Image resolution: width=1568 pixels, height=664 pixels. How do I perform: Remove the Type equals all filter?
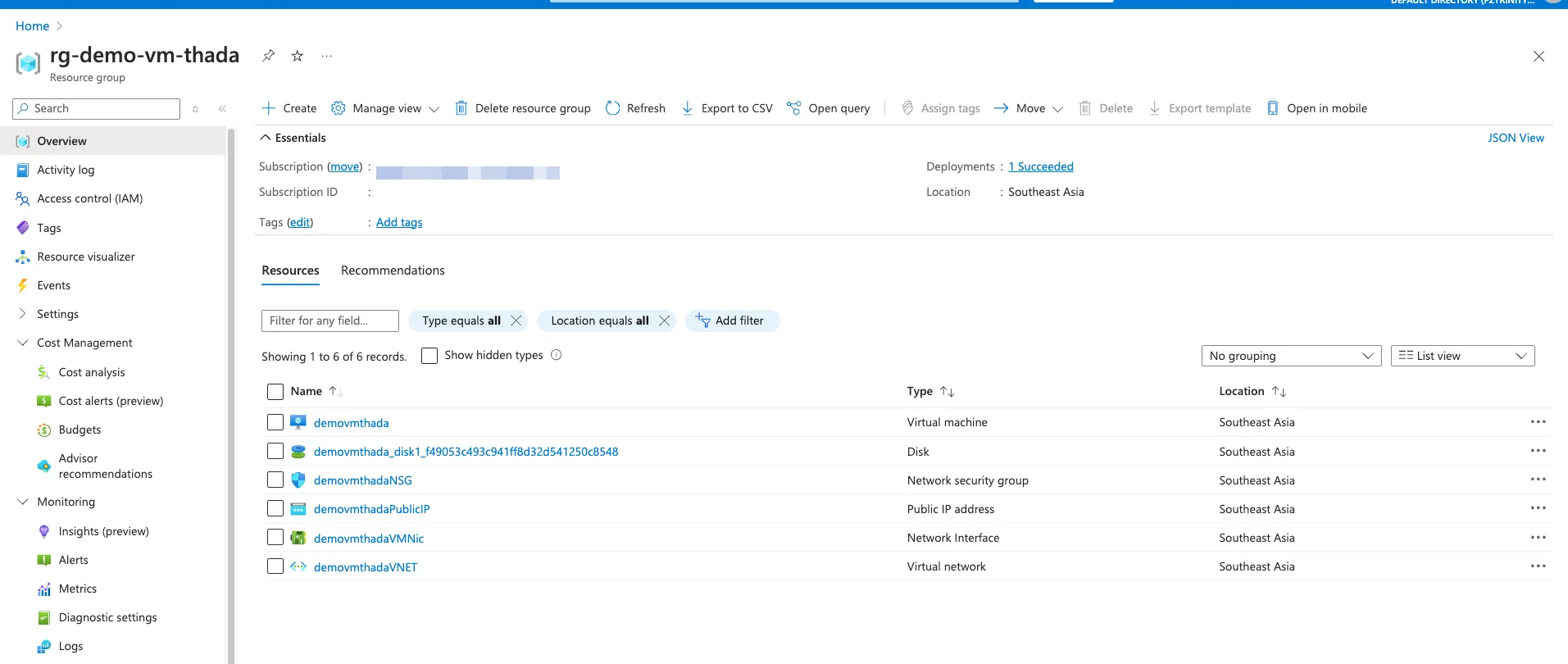[516, 321]
